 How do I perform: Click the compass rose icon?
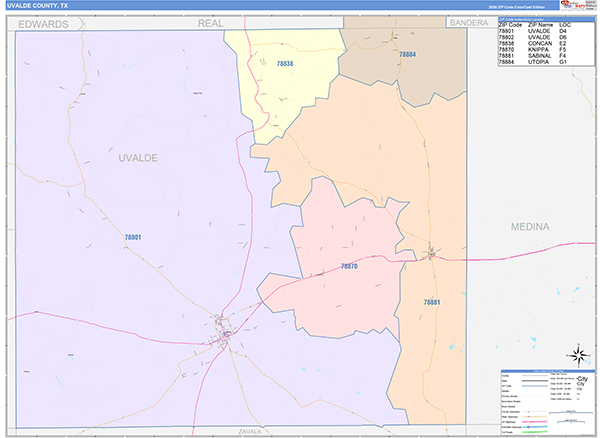(577, 353)
